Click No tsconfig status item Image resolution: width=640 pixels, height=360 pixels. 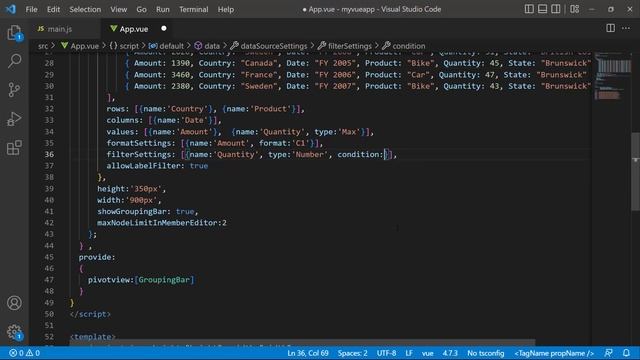pyautogui.click(x=486, y=353)
